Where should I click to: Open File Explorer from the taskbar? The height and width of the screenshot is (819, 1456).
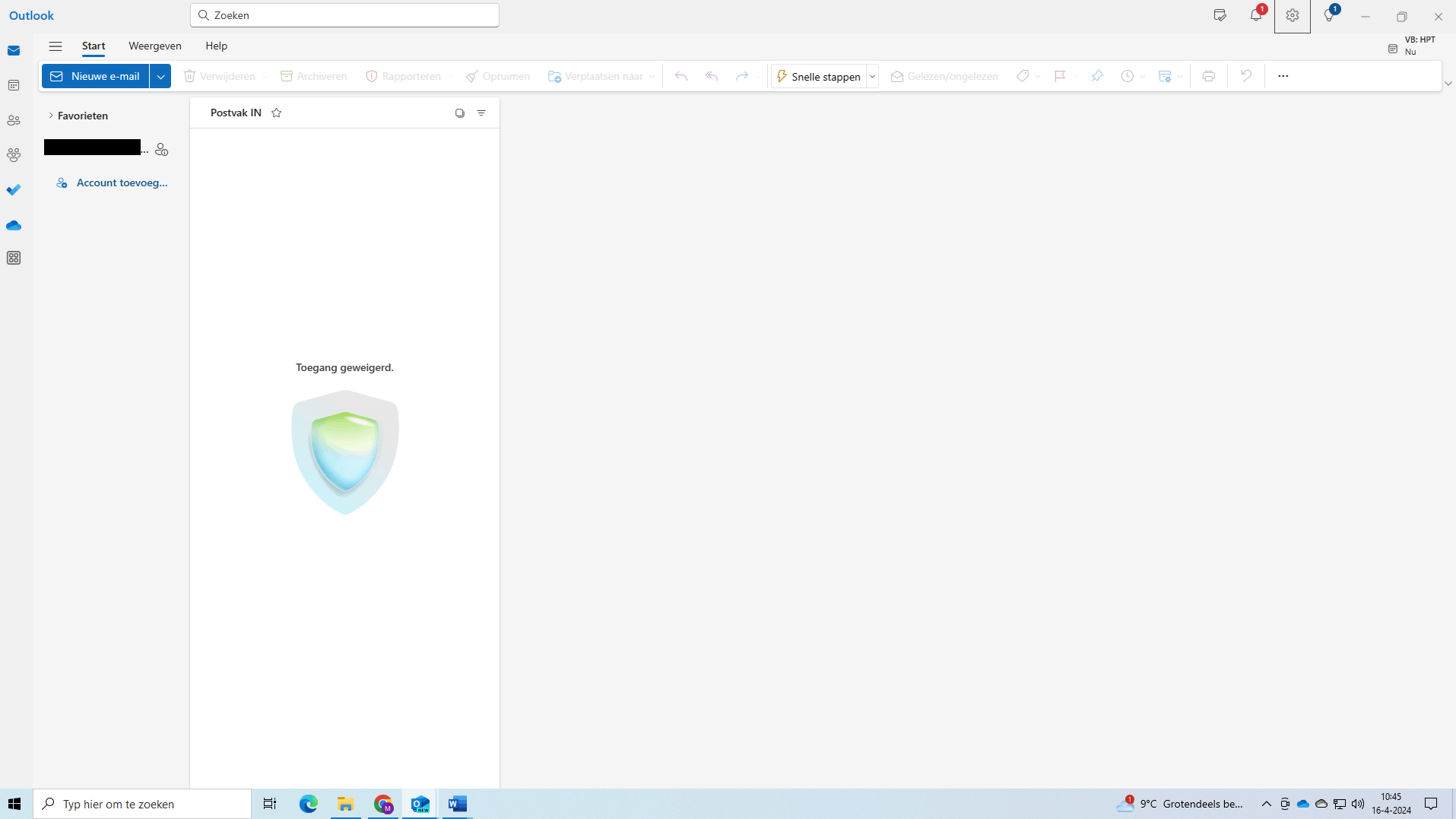tap(346, 804)
